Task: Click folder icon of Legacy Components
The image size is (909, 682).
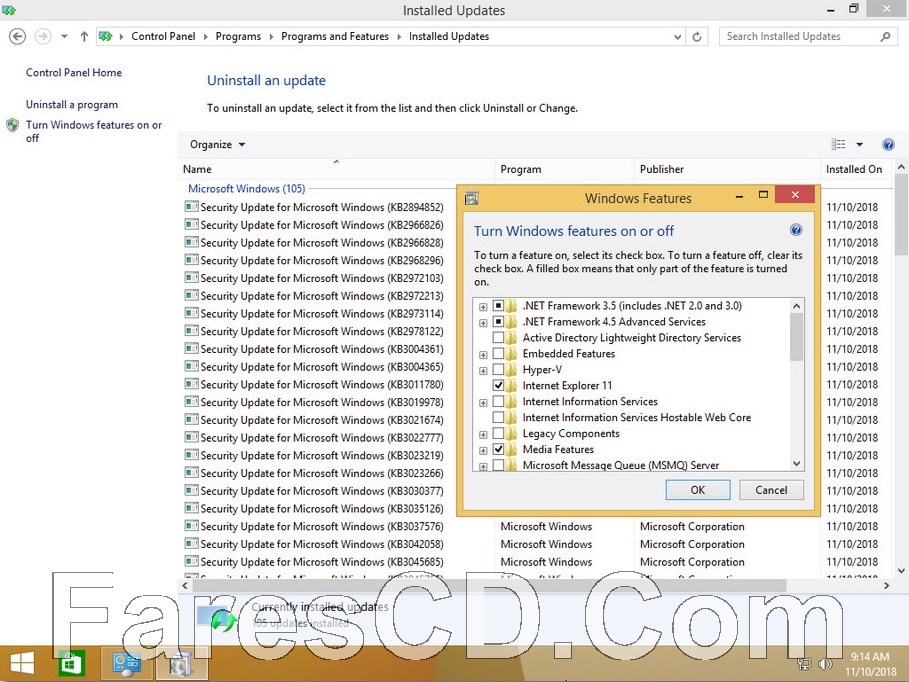Action: point(511,433)
